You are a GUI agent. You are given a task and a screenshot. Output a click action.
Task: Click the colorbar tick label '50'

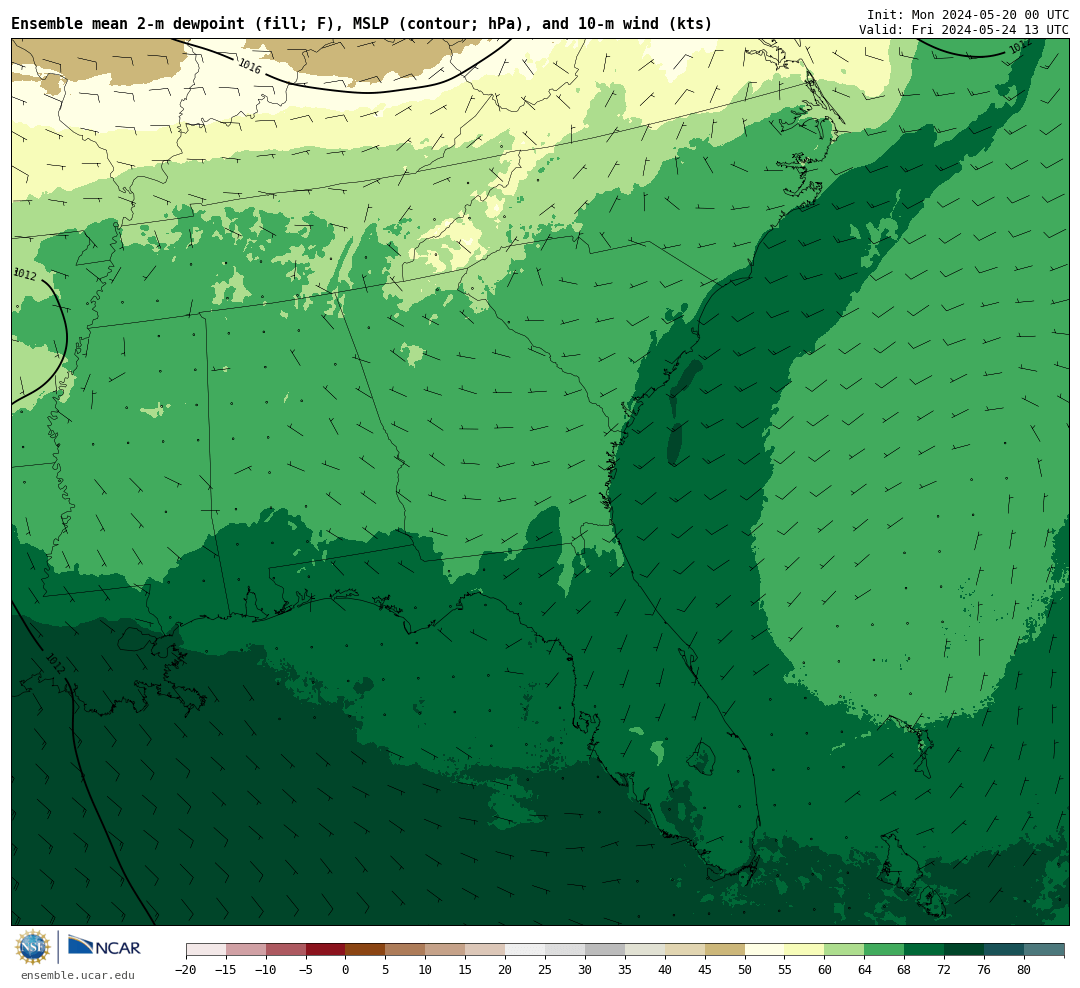(745, 970)
